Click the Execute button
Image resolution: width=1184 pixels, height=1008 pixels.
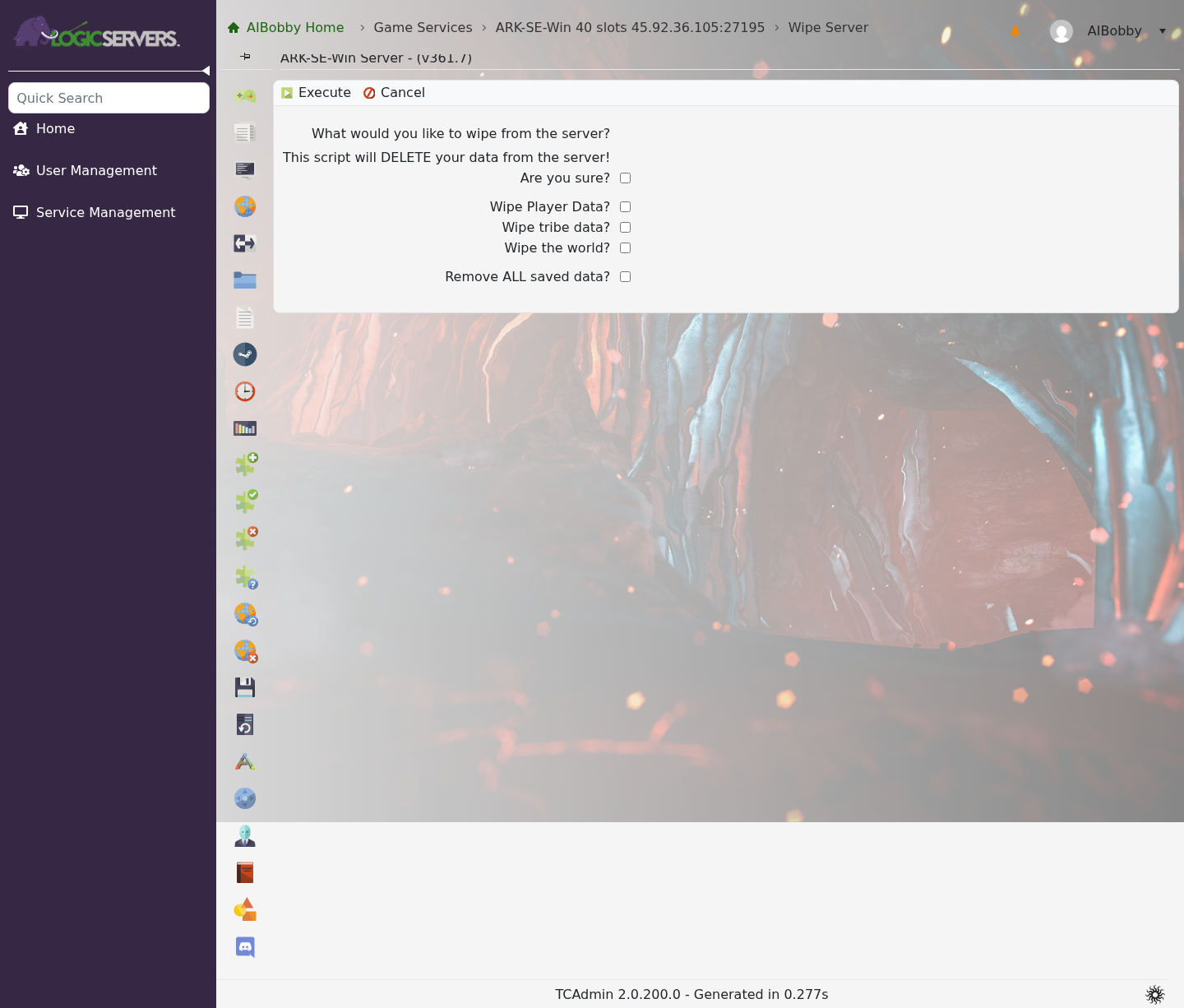tap(317, 93)
